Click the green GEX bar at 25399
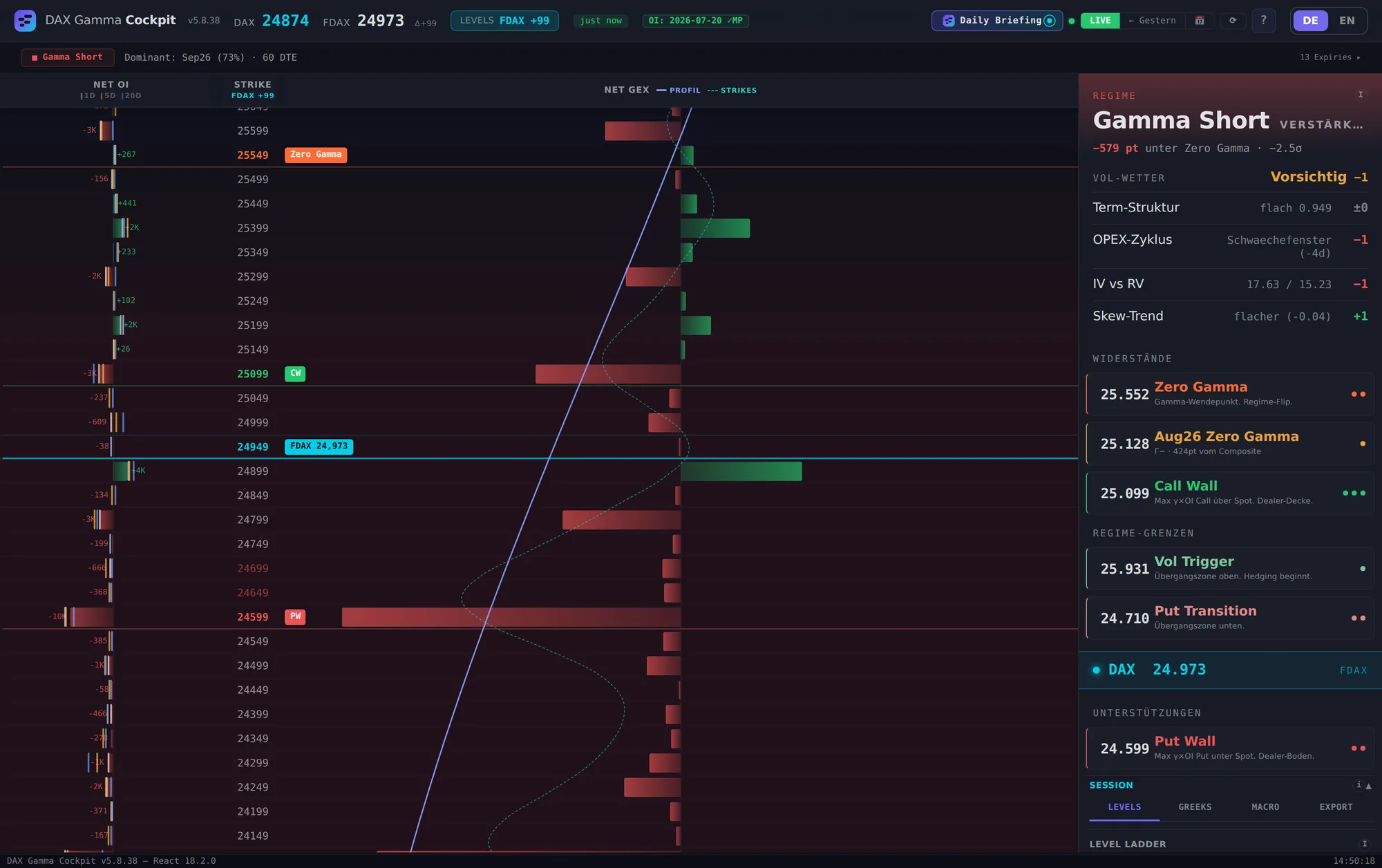Screen dimensions: 1382x868 (x=715, y=228)
